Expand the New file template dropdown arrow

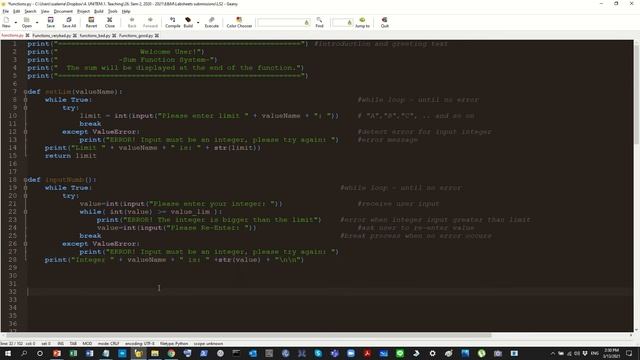click(16, 22)
